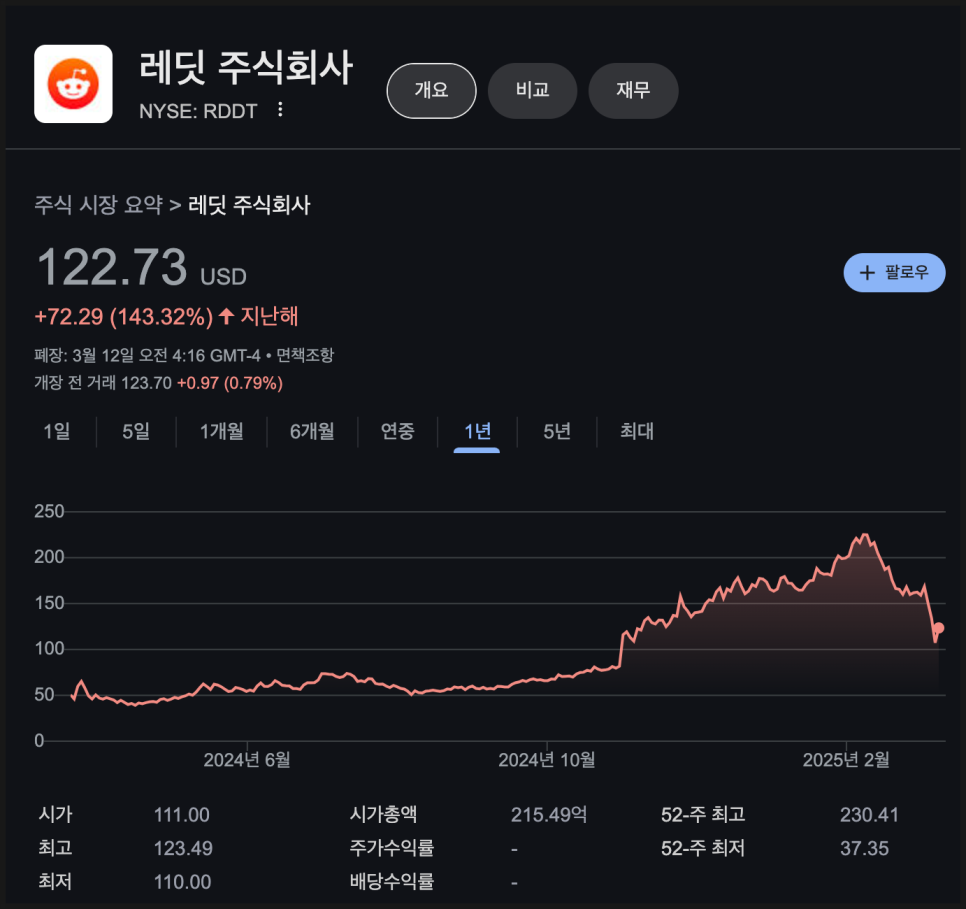
Task: Click the 2024년 10월 axis label
Action: (x=546, y=760)
